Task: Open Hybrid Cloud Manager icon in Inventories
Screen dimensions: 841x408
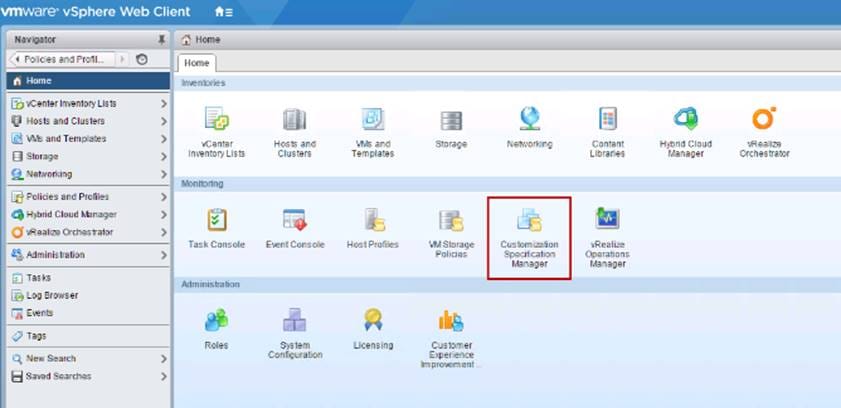Action: click(x=686, y=118)
